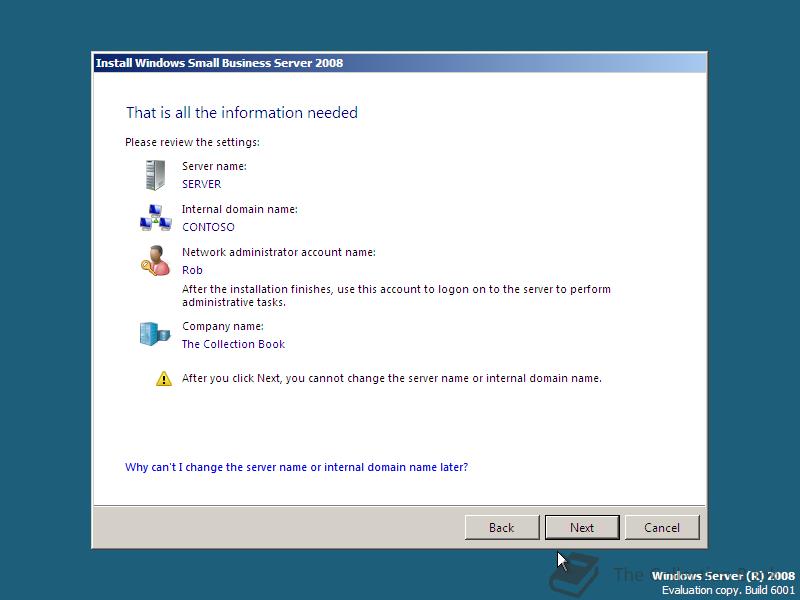Click the Please review the settings text
800x600 pixels.
coord(192,142)
